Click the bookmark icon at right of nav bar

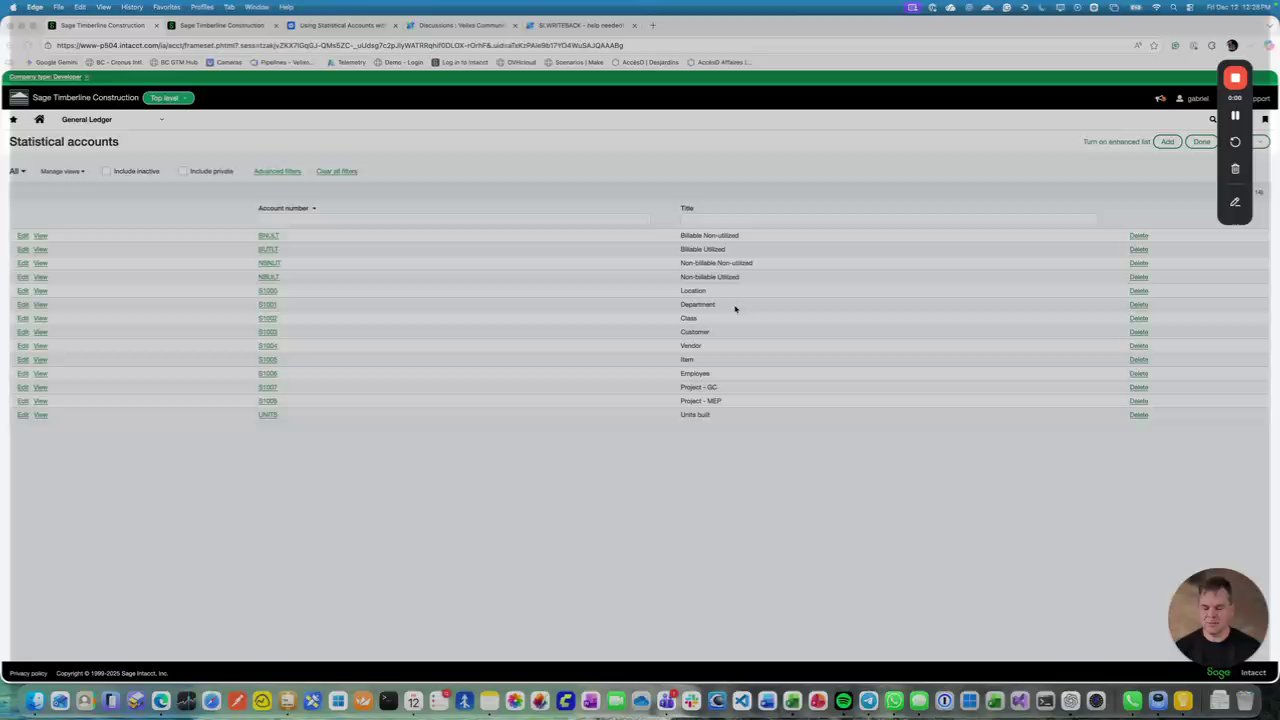tap(1264, 119)
